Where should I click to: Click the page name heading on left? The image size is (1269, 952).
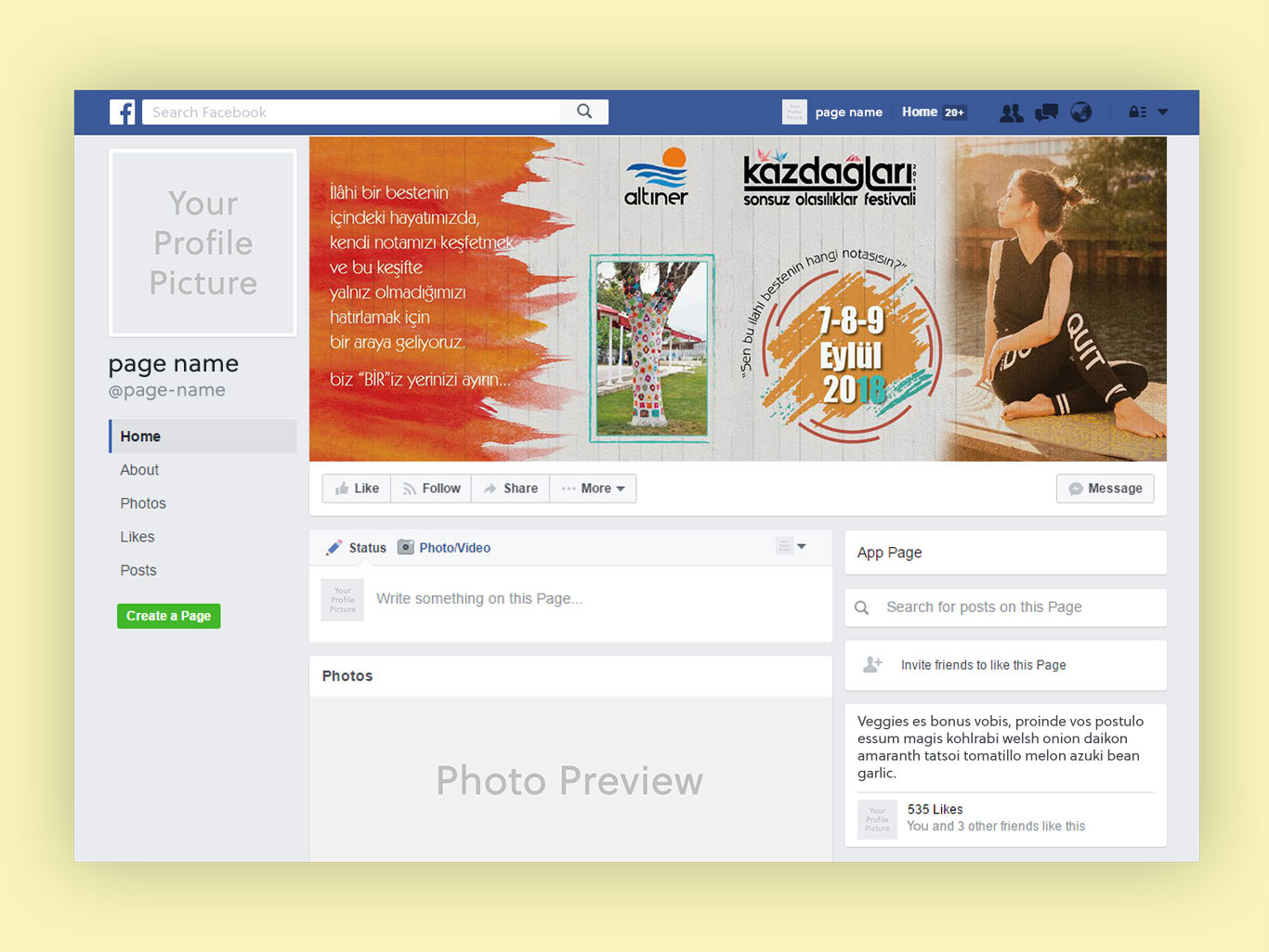click(174, 363)
